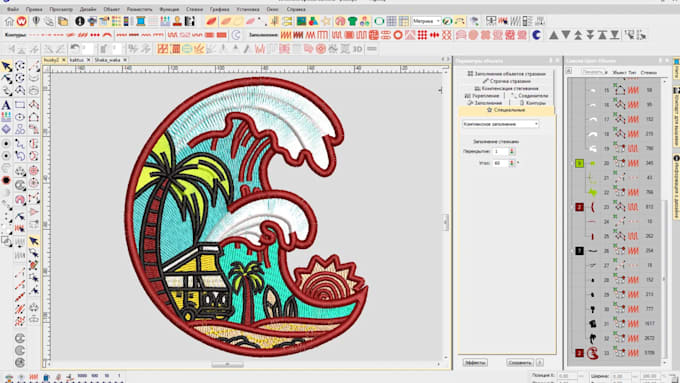Click the blue grid icon next to hoop
Viewport: 680px width, 383px height.
tap(392, 21)
